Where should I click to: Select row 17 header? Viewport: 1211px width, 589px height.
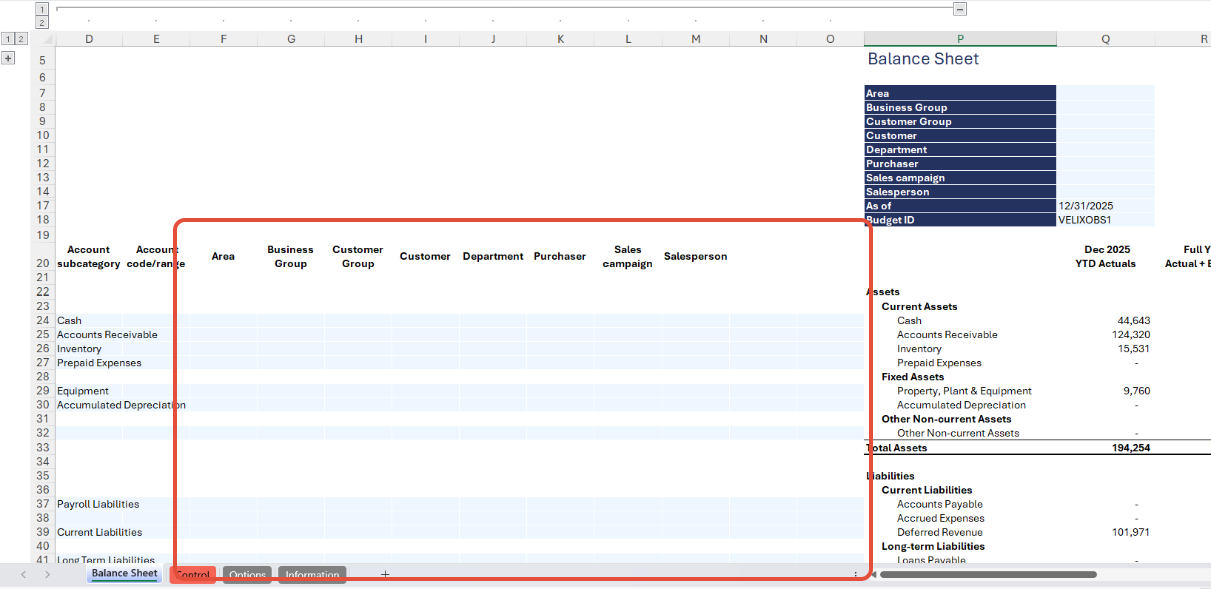click(x=43, y=205)
